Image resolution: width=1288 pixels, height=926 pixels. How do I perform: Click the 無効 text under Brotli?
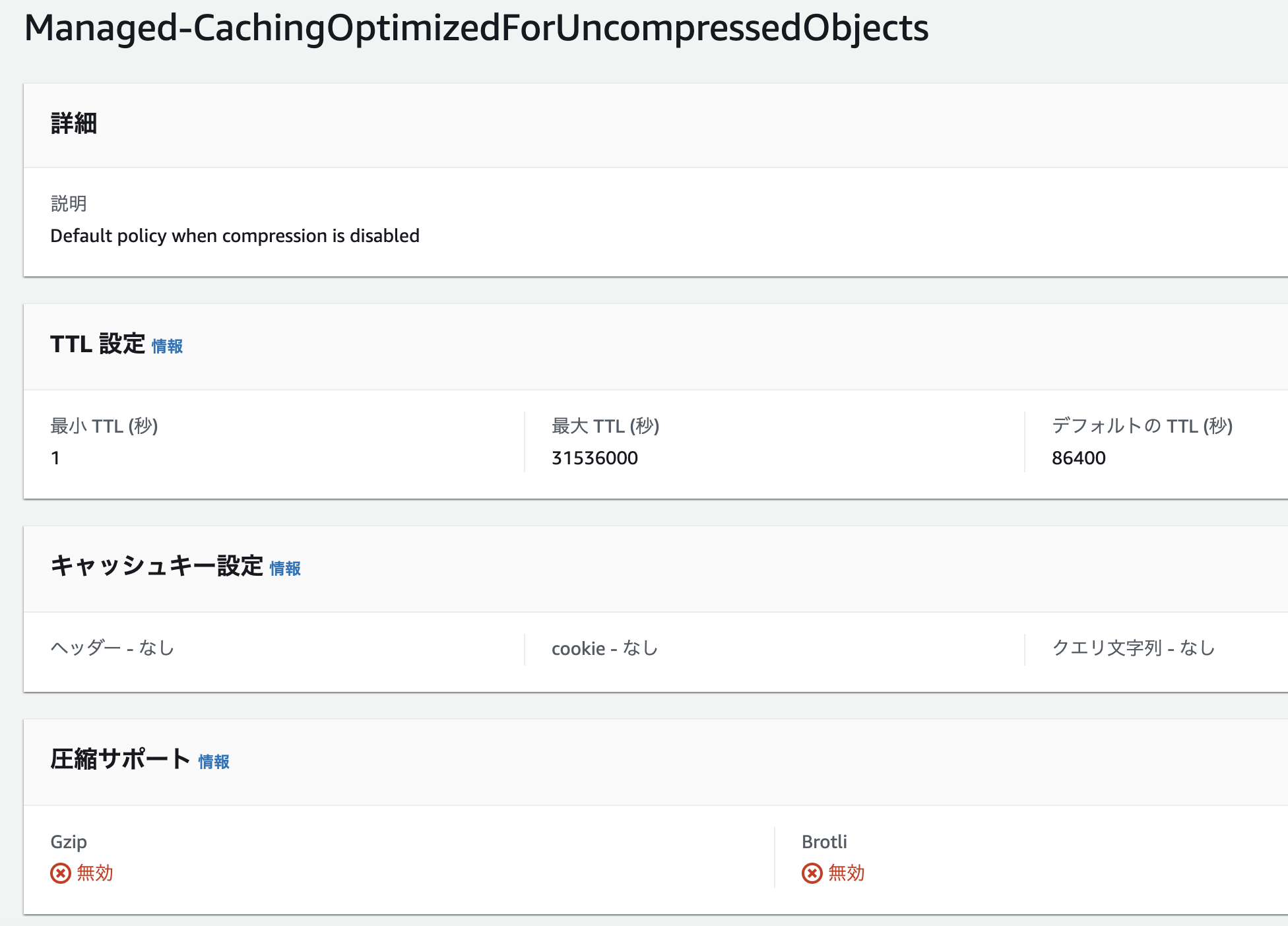click(x=846, y=873)
